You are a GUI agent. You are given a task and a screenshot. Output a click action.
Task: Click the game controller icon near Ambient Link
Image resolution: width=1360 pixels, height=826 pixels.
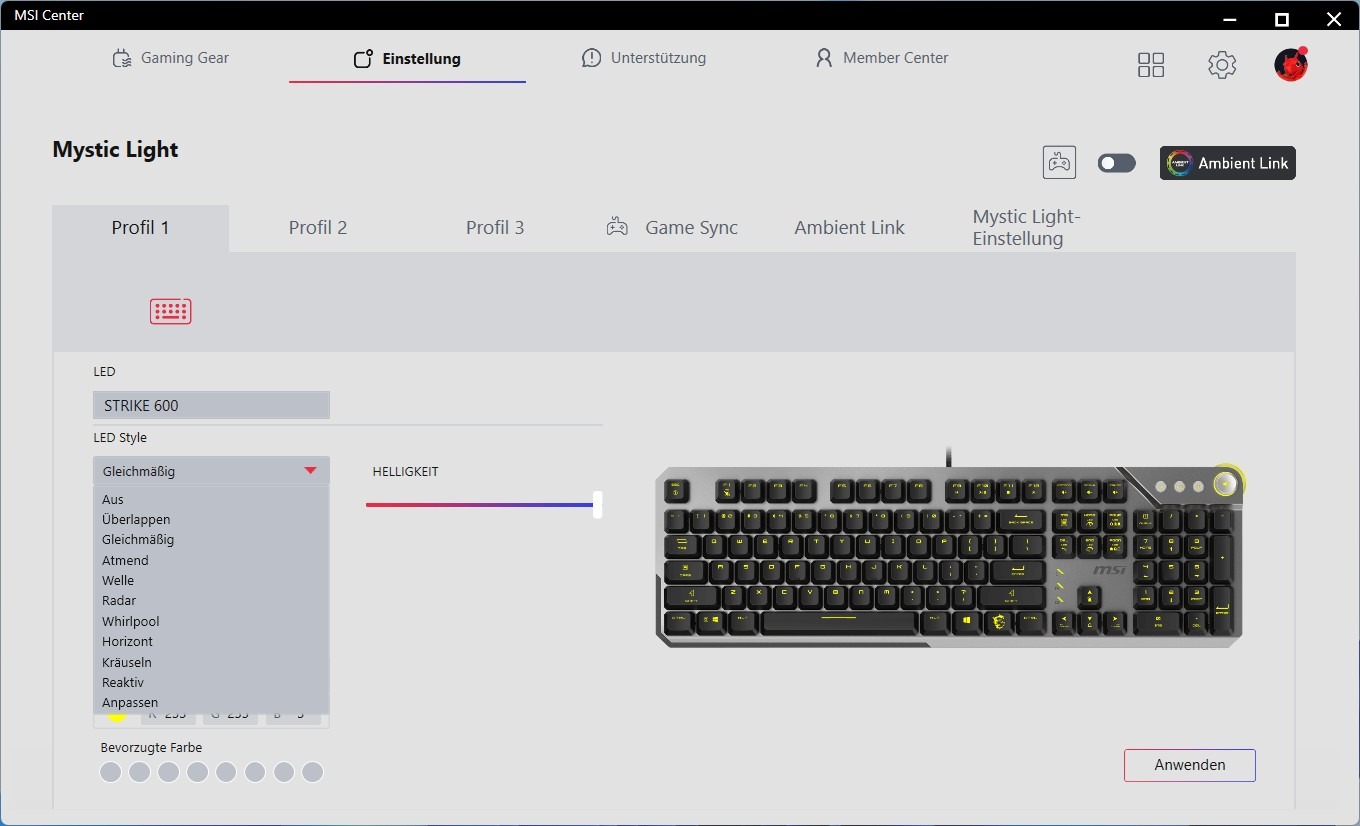1059,162
